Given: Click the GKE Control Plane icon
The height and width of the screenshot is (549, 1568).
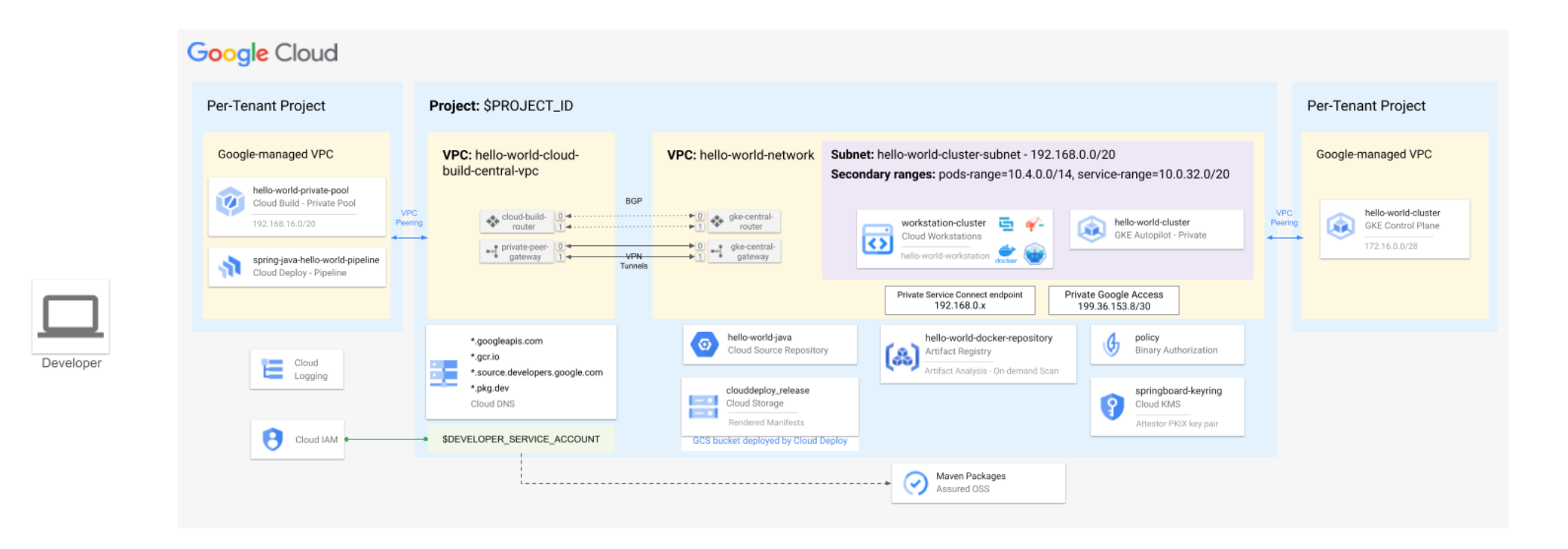Looking at the screenshot, I should pyautogui.click(x=1340, y=225).
